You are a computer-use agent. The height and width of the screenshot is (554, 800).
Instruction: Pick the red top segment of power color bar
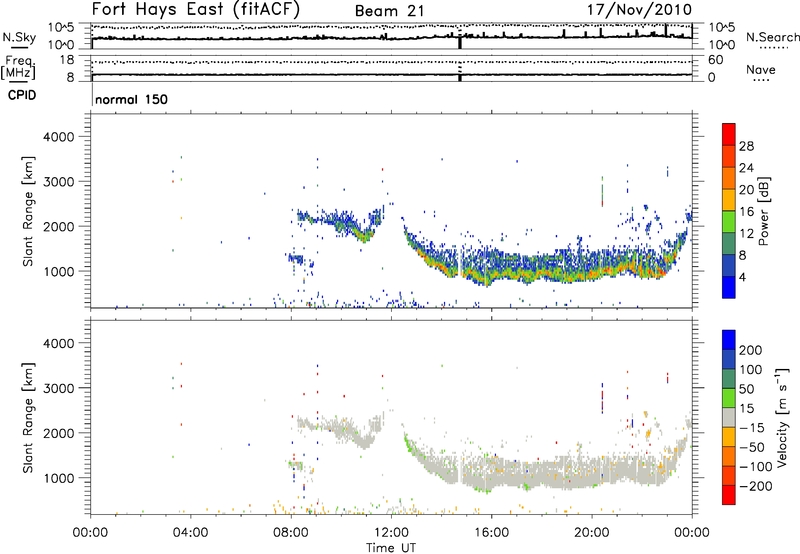(729, 135)
